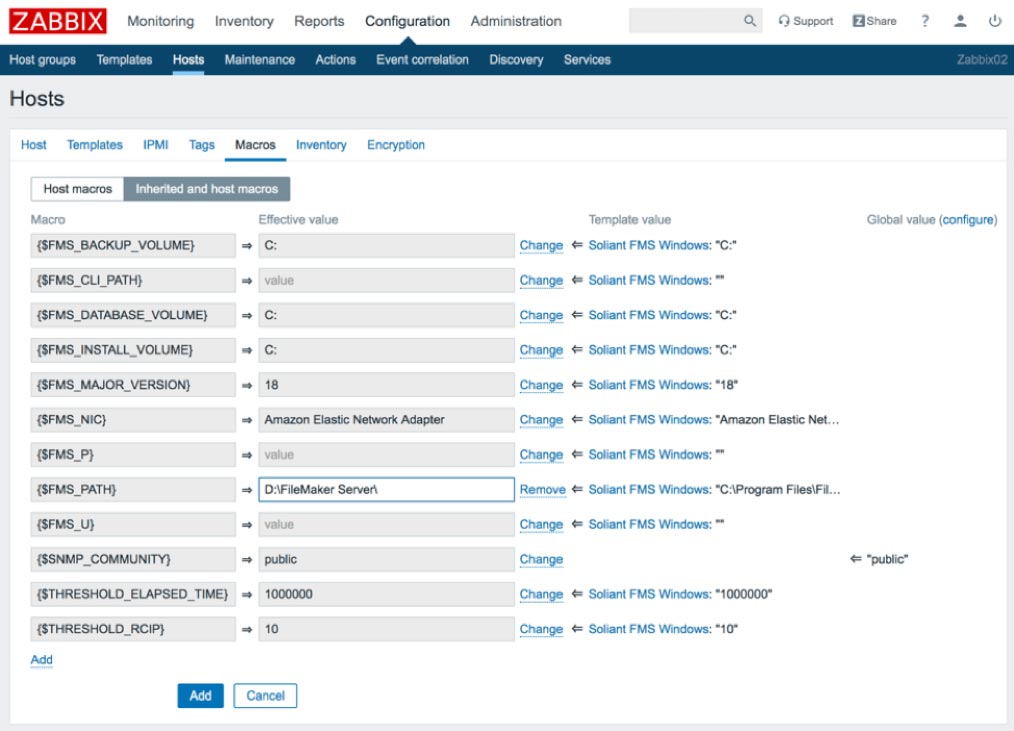Go to Maintenance submenu
This screenshot has width=1014, height=731.
(259, 60)
